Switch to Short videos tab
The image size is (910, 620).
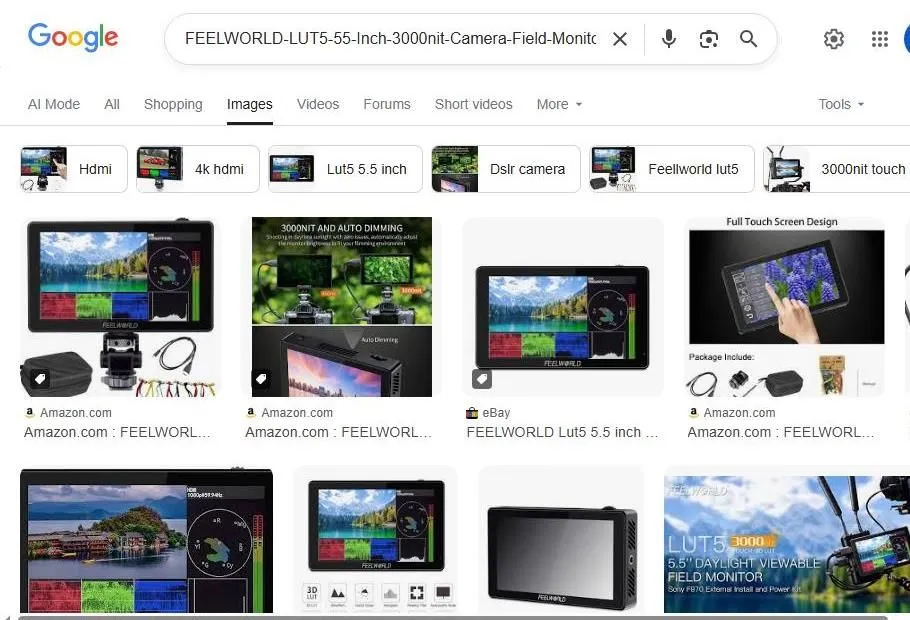474,104
